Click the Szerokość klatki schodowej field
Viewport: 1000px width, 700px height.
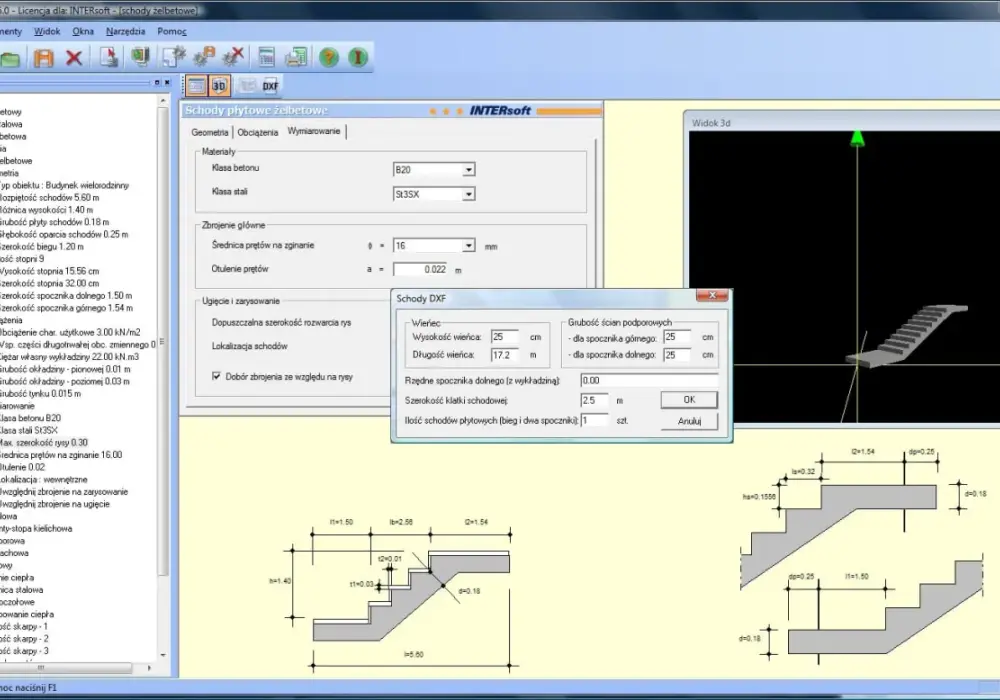pyautogui.click(x=594, y=400)
